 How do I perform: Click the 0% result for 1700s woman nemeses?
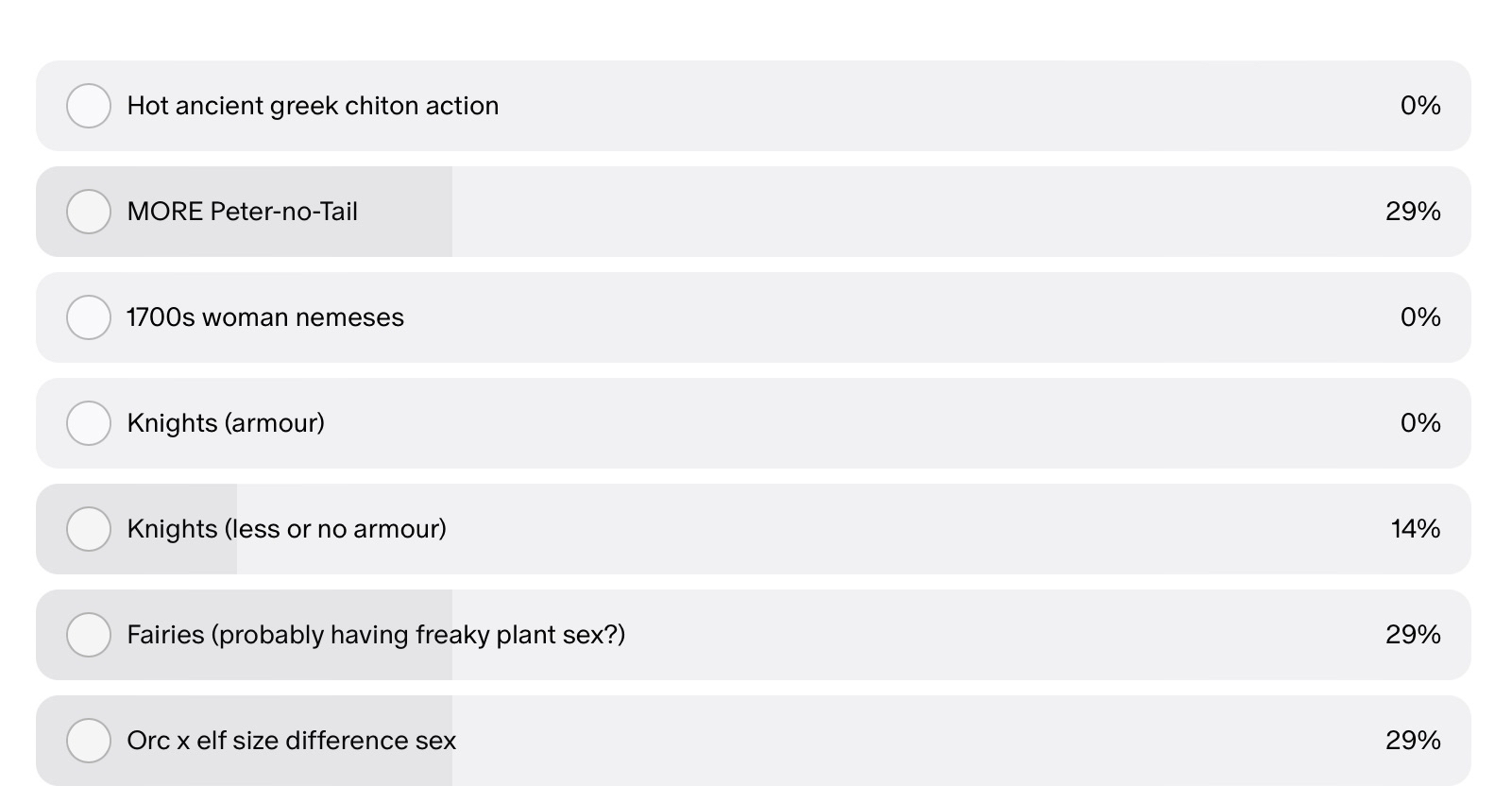point(1420,317)
